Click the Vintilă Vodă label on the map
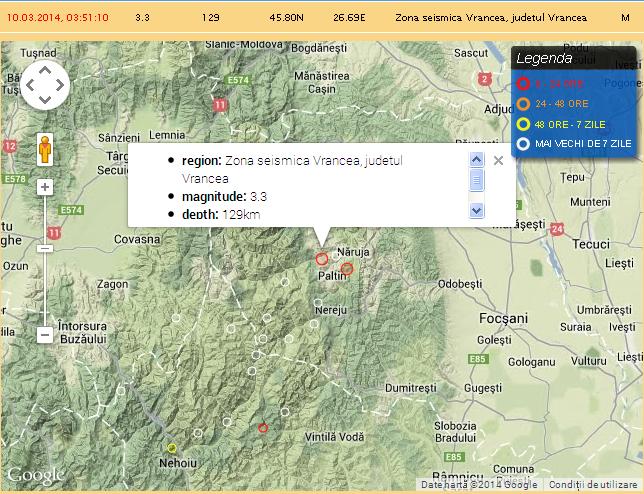 [334, 437]
